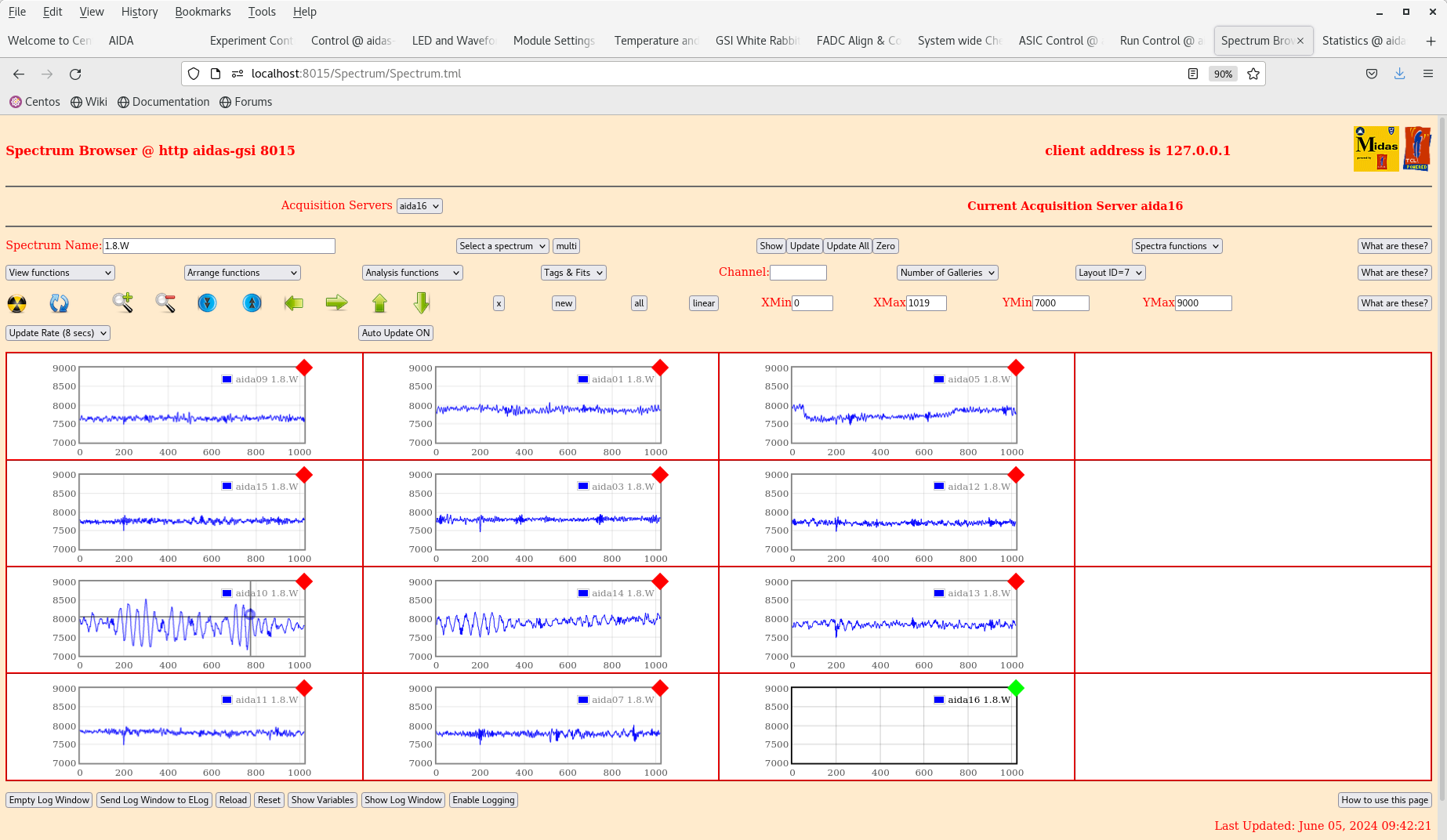Viewport: 1447px width, 840px height.
Task: Click red diamond on aida05 spectrum
Action: pyautogui.click(x=1016, y=367)
